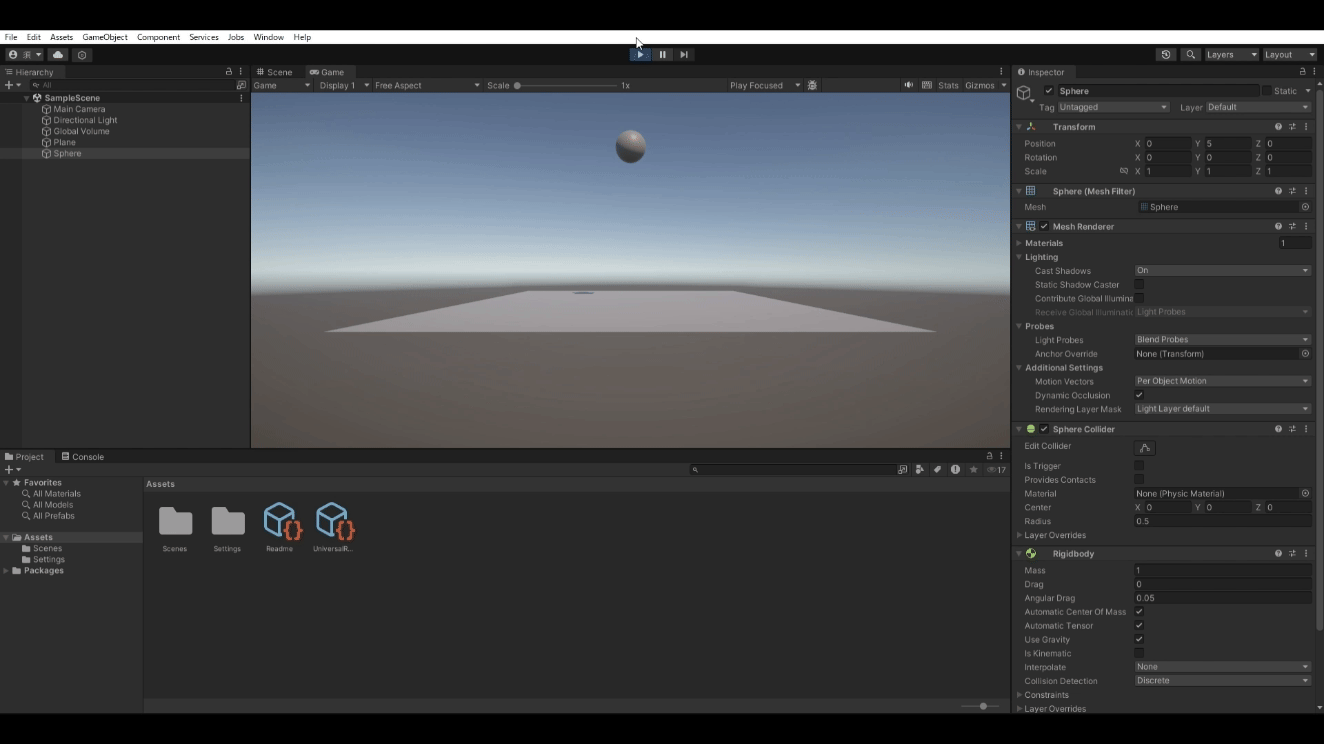This screenshot has height=744, width=1324.
Task: Enable Is Kinematic on the Rigidbody
Action: [x=1139, y=653]
